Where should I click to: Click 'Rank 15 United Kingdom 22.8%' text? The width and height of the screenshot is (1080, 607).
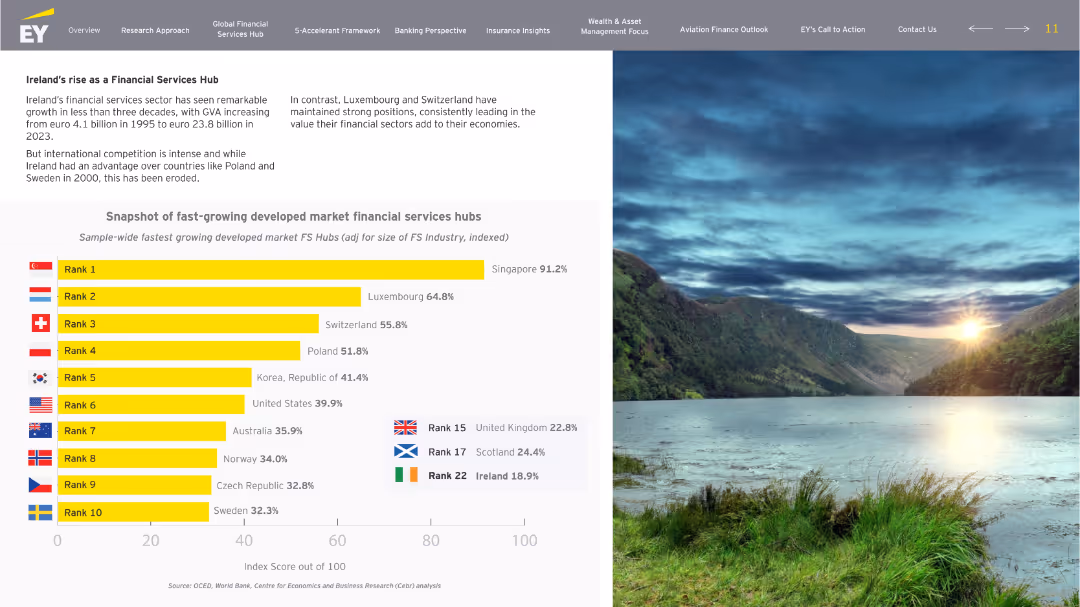click(x=502, y=427)
